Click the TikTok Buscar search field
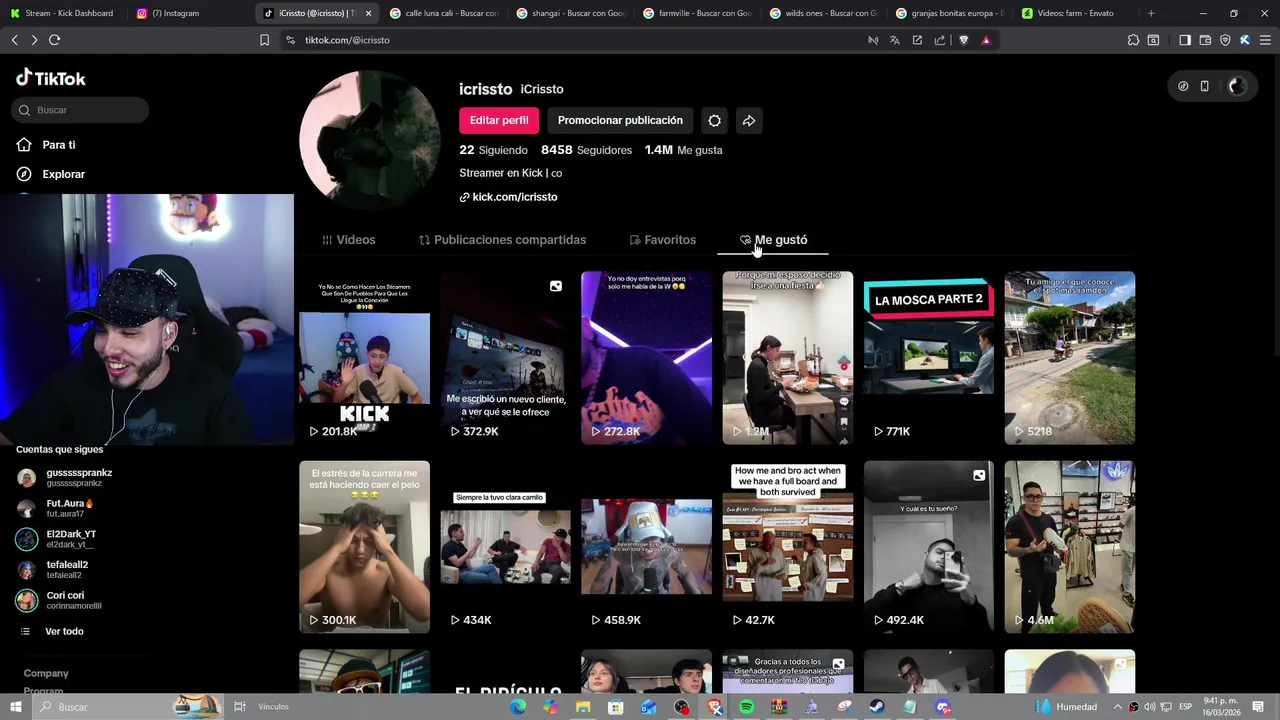The height and width of the screenshot is (720, 1280). [81, 110]
